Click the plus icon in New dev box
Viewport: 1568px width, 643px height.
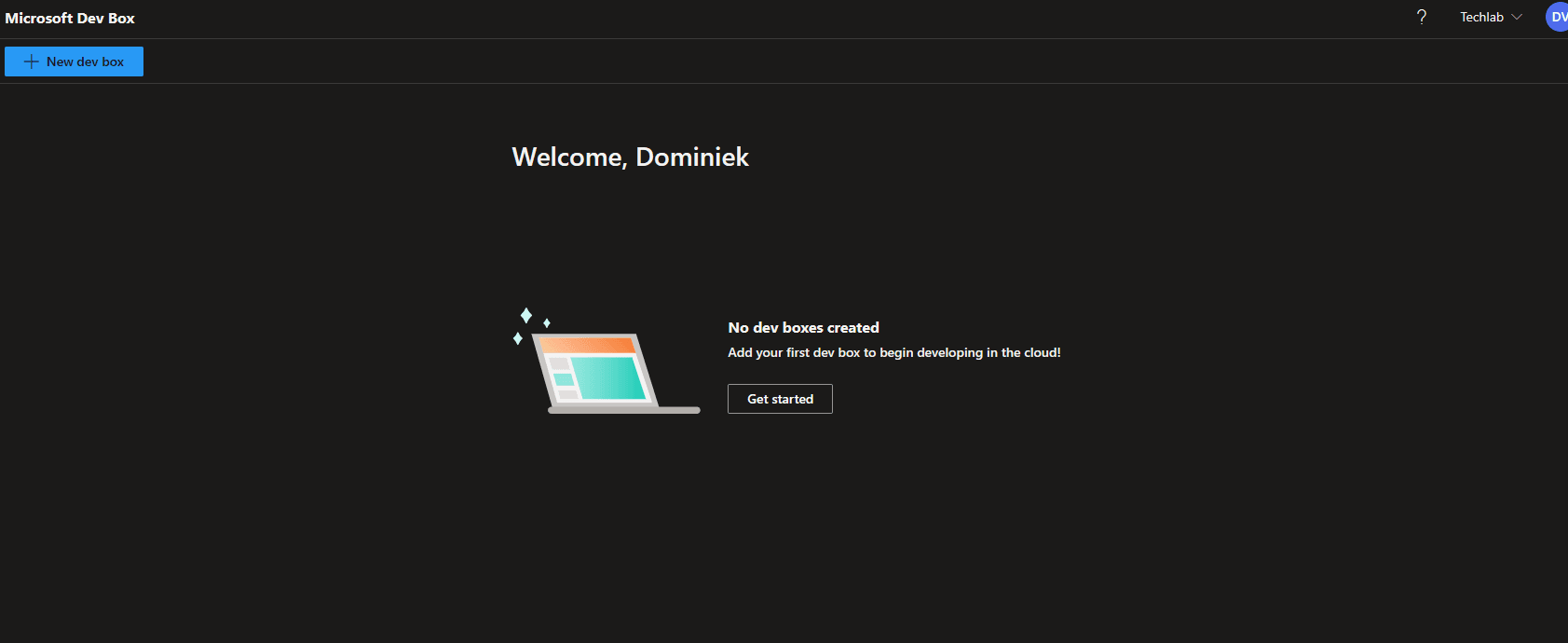pos(31,62)
